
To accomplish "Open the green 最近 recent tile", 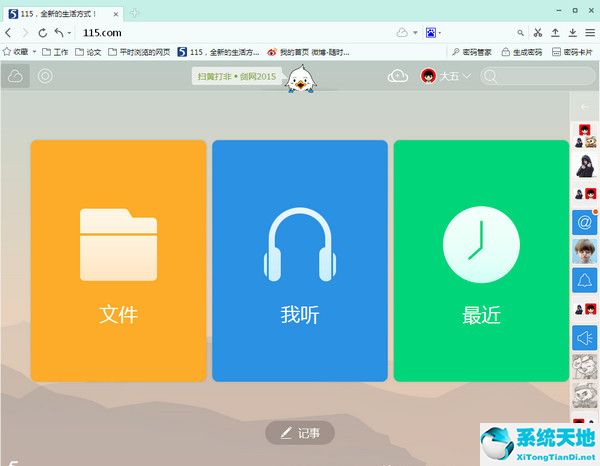I will coord(481,261).
